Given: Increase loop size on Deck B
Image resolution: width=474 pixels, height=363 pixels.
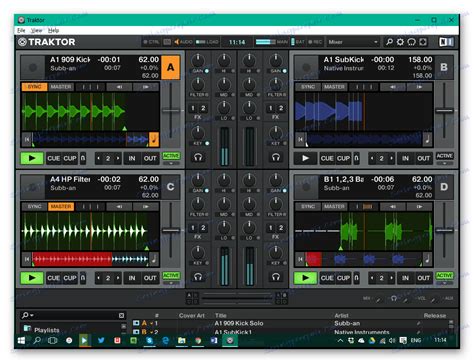Looking at the screenshot, I should 391,158.
